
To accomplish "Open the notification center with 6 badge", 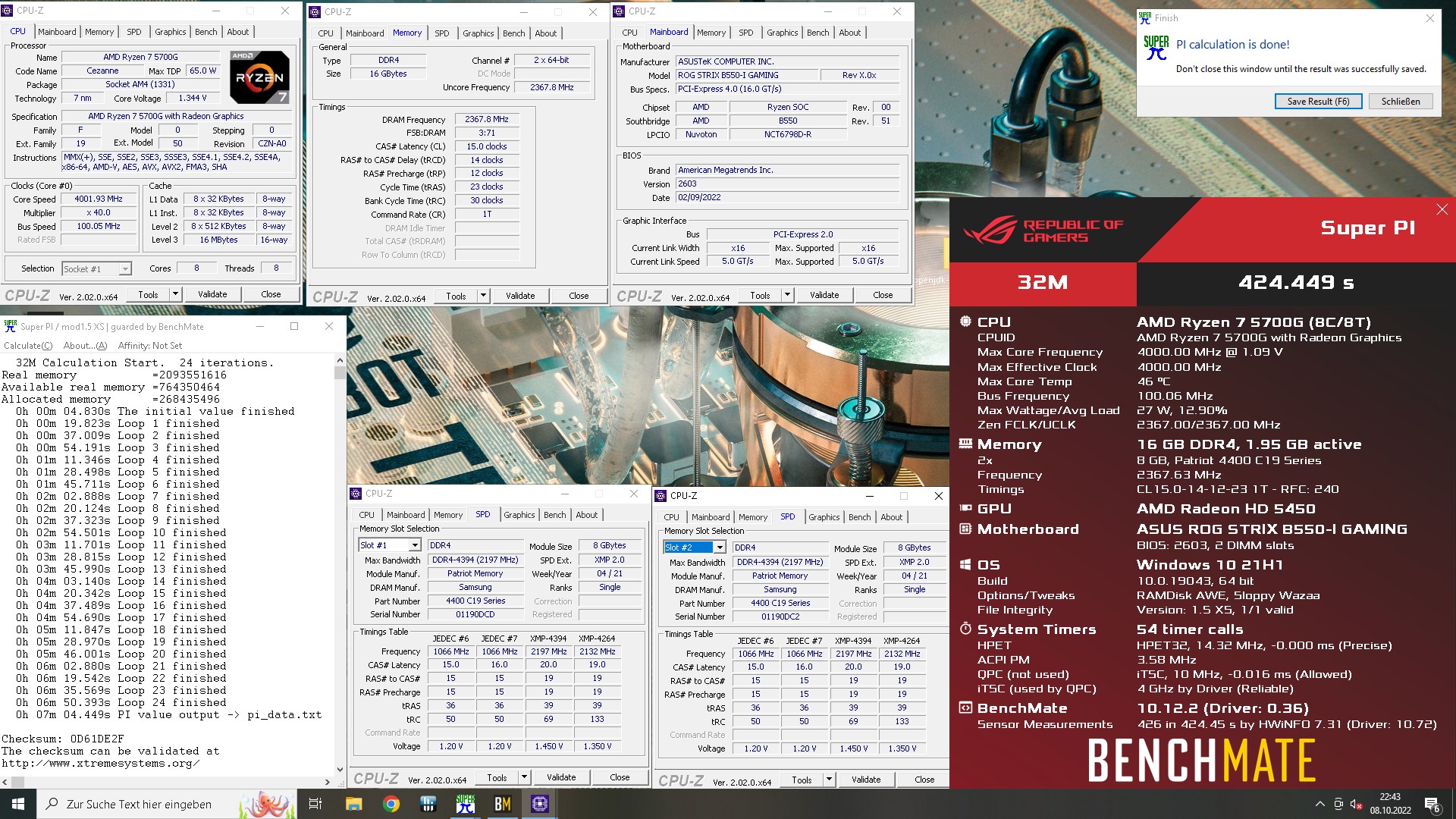I will 1432,805.
